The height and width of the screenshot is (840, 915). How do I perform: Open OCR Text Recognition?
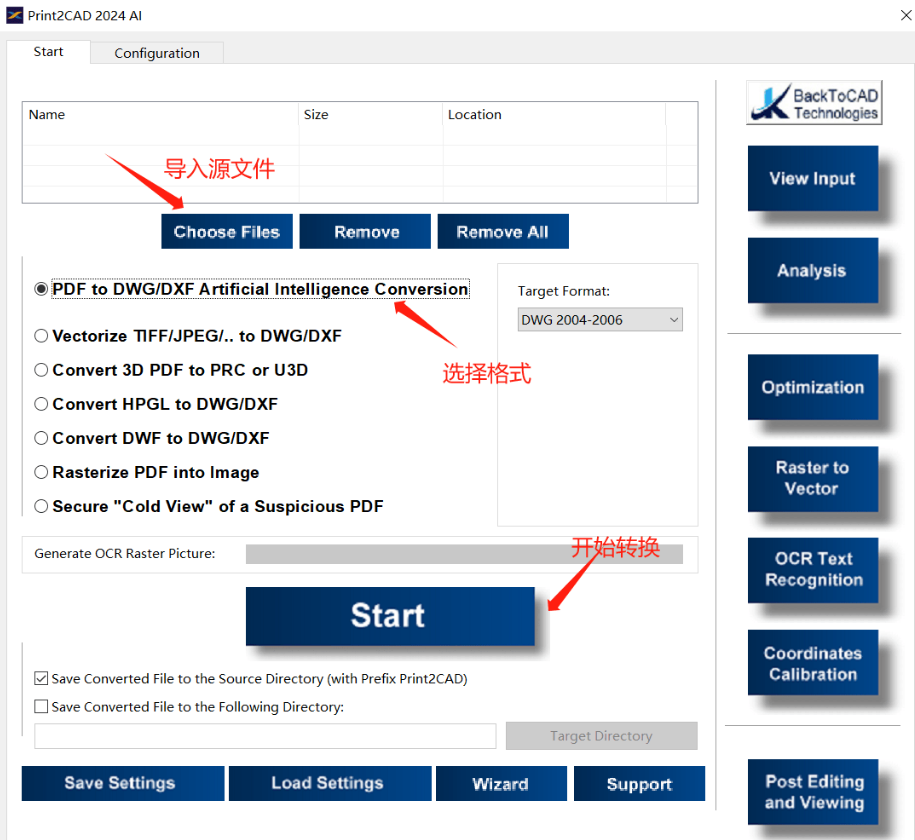point(812,570)
